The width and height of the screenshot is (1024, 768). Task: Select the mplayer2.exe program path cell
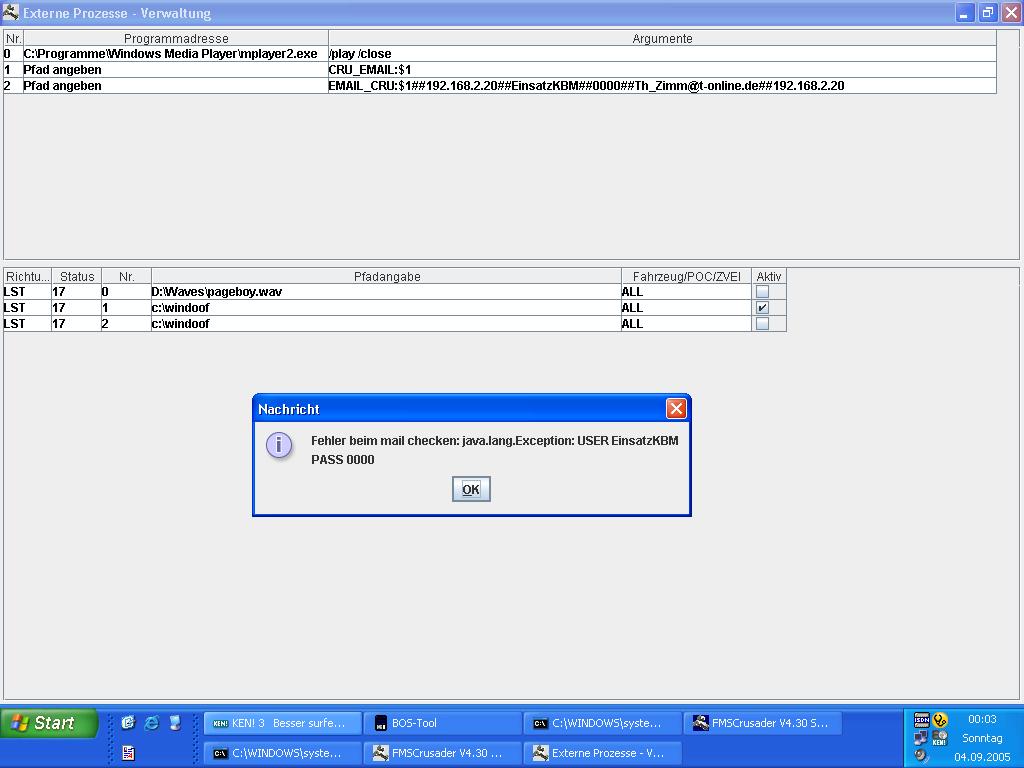click(175, 54)
